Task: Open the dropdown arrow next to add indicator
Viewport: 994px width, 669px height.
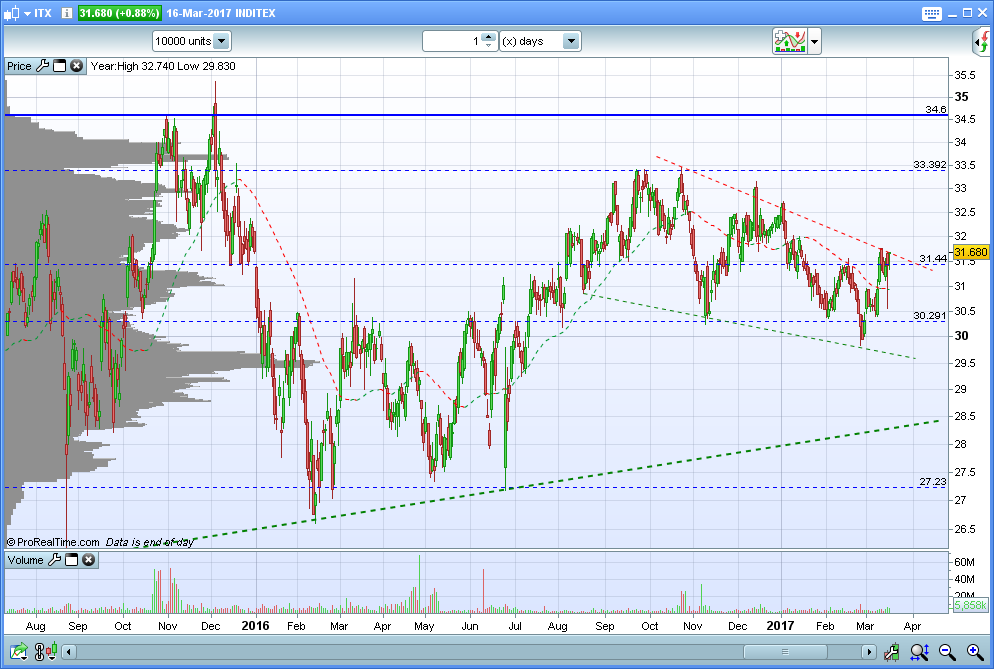Action: pyautogui.click(x=815, y=42)
